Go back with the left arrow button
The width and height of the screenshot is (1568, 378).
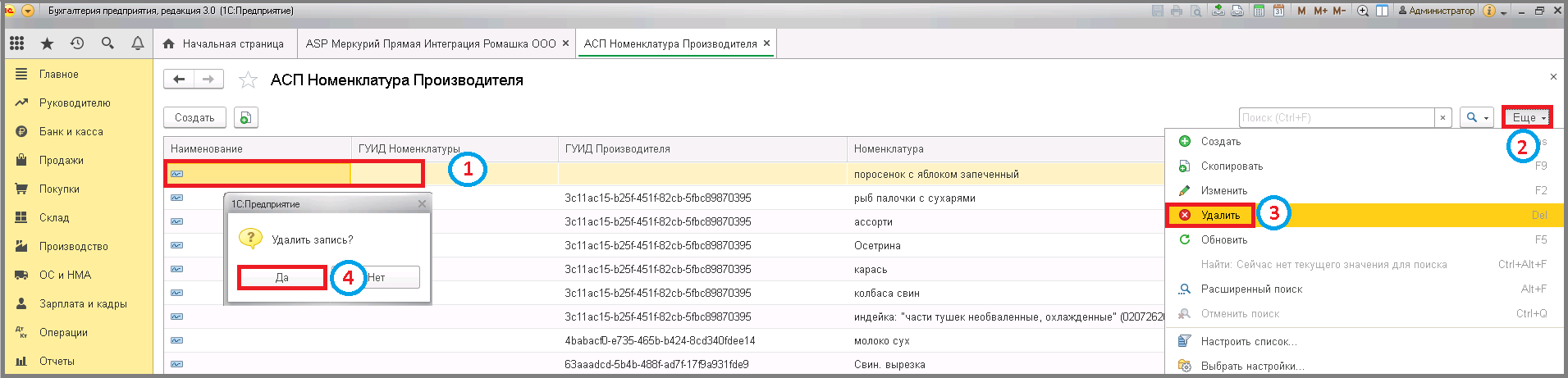179,80
